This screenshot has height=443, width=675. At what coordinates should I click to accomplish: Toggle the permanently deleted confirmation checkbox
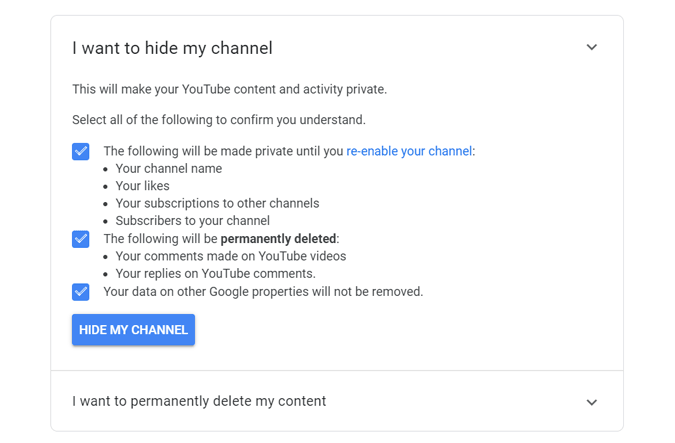tap(81, 239)
